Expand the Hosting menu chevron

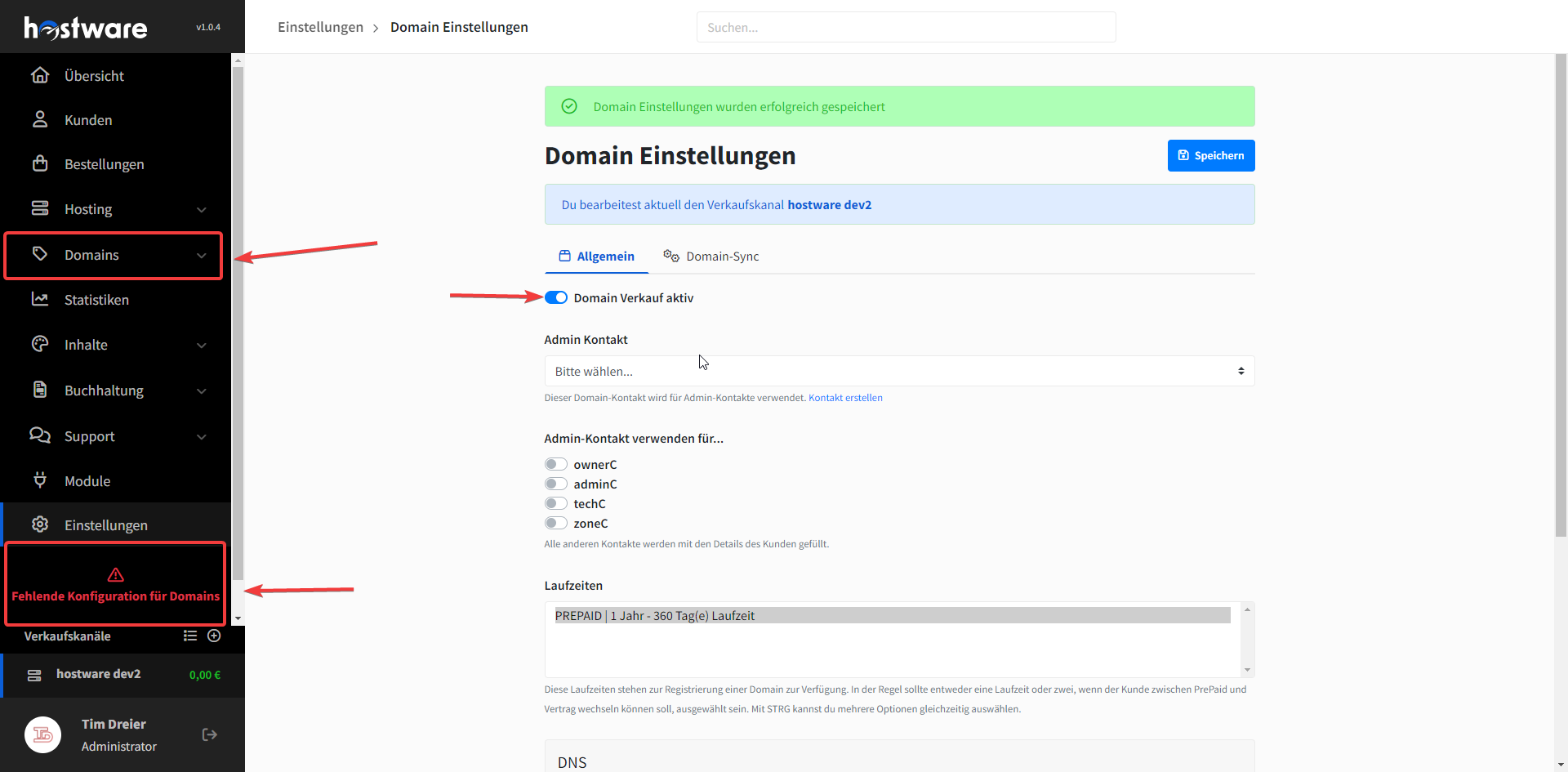coord(202,210)
